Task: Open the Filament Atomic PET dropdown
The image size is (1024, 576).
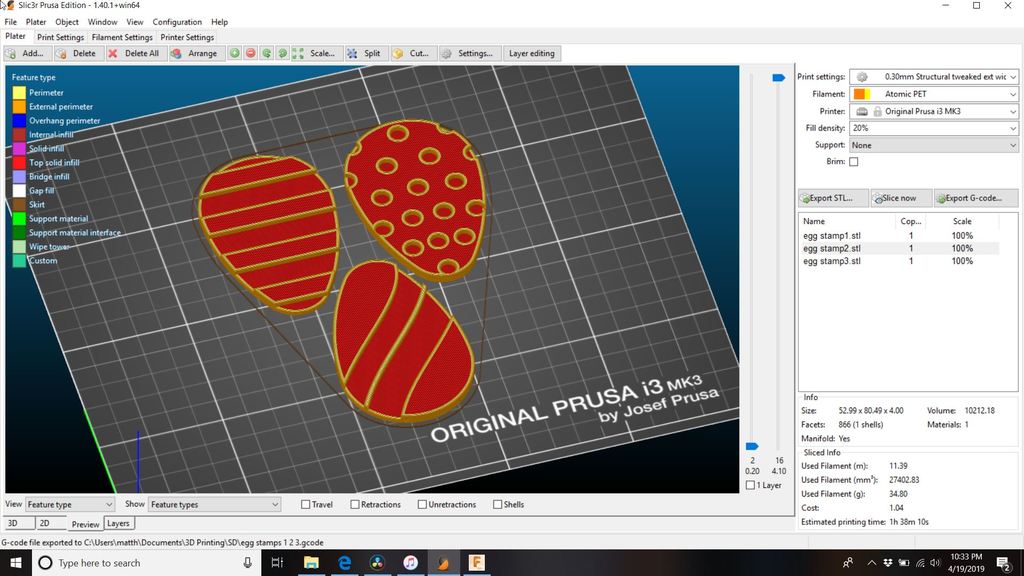Action: (x=933, y=94)
